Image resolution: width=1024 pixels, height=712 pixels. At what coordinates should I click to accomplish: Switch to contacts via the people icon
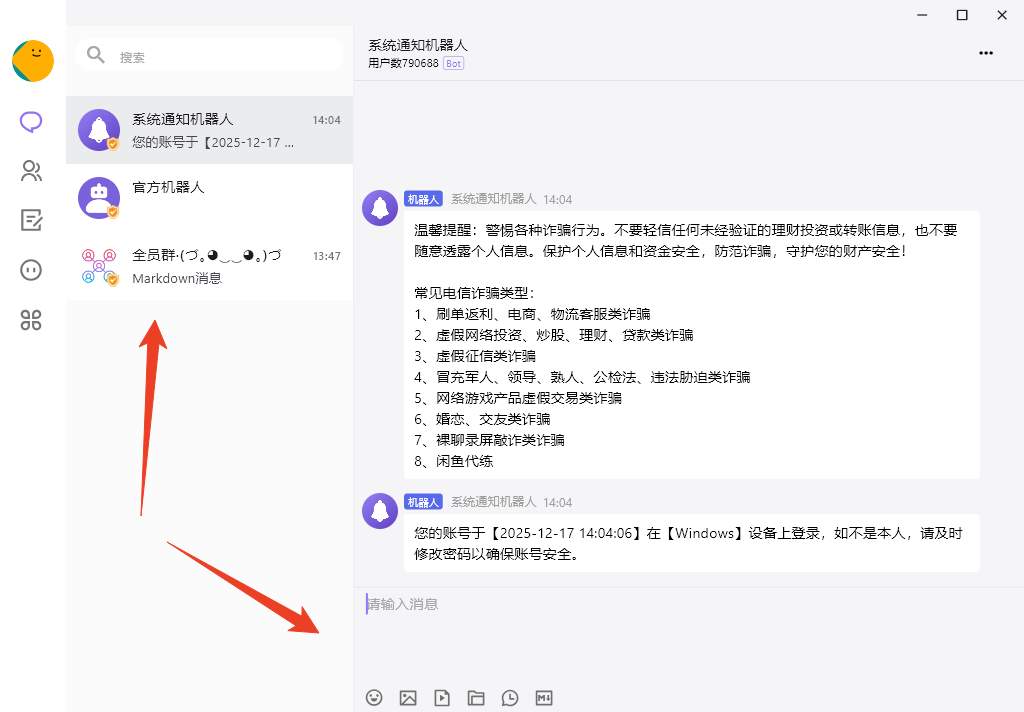(30, 171)
